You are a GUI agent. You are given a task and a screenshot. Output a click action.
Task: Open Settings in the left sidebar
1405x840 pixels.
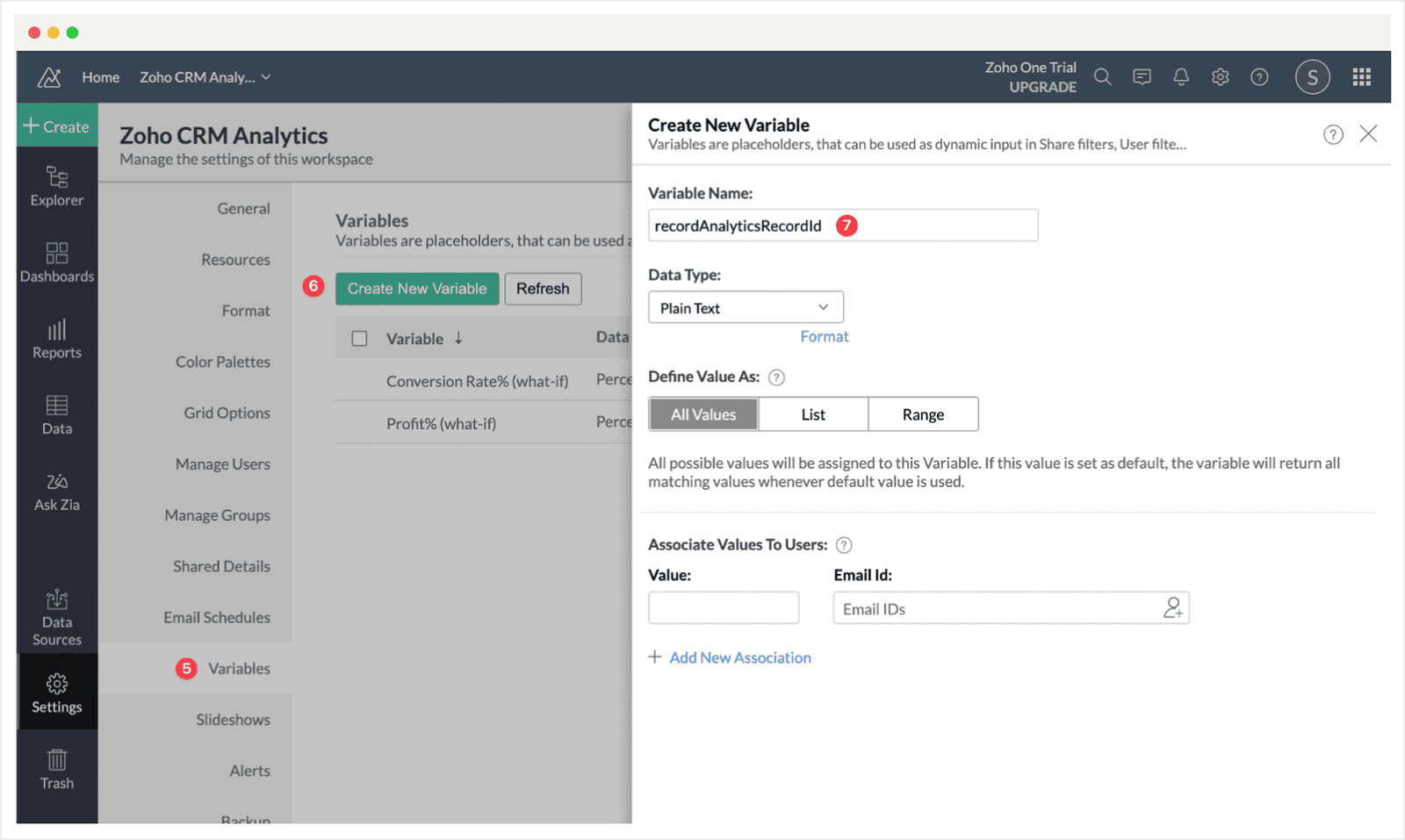57,693
